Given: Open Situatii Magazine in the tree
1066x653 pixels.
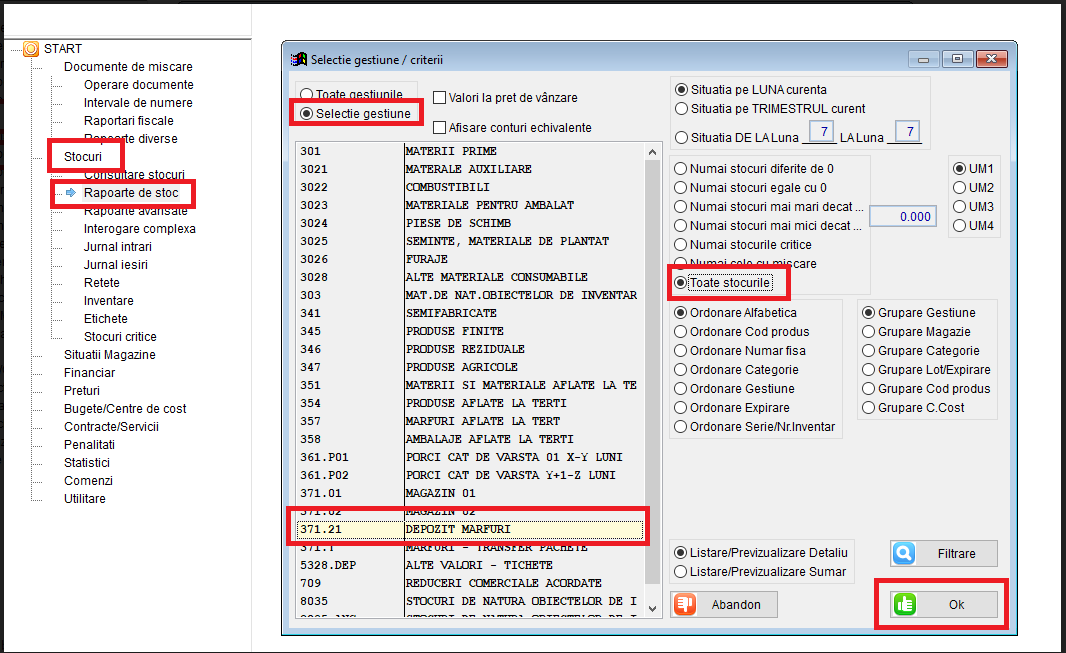Looking at the screenshot, I should pos(109,355).
